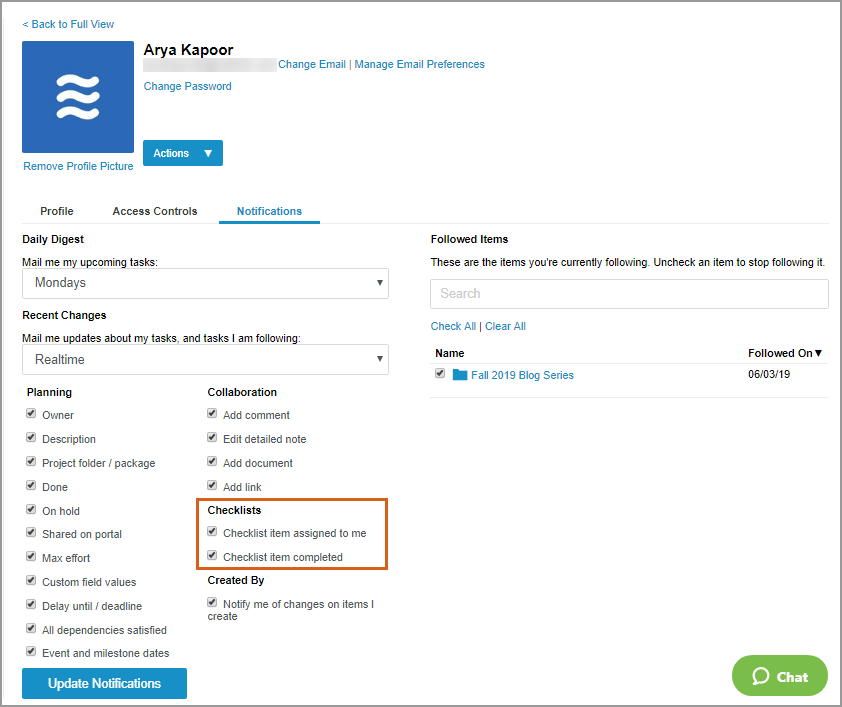Switch to the Profile tab
This screenshot has height=707, width=842.
(57, 211)
